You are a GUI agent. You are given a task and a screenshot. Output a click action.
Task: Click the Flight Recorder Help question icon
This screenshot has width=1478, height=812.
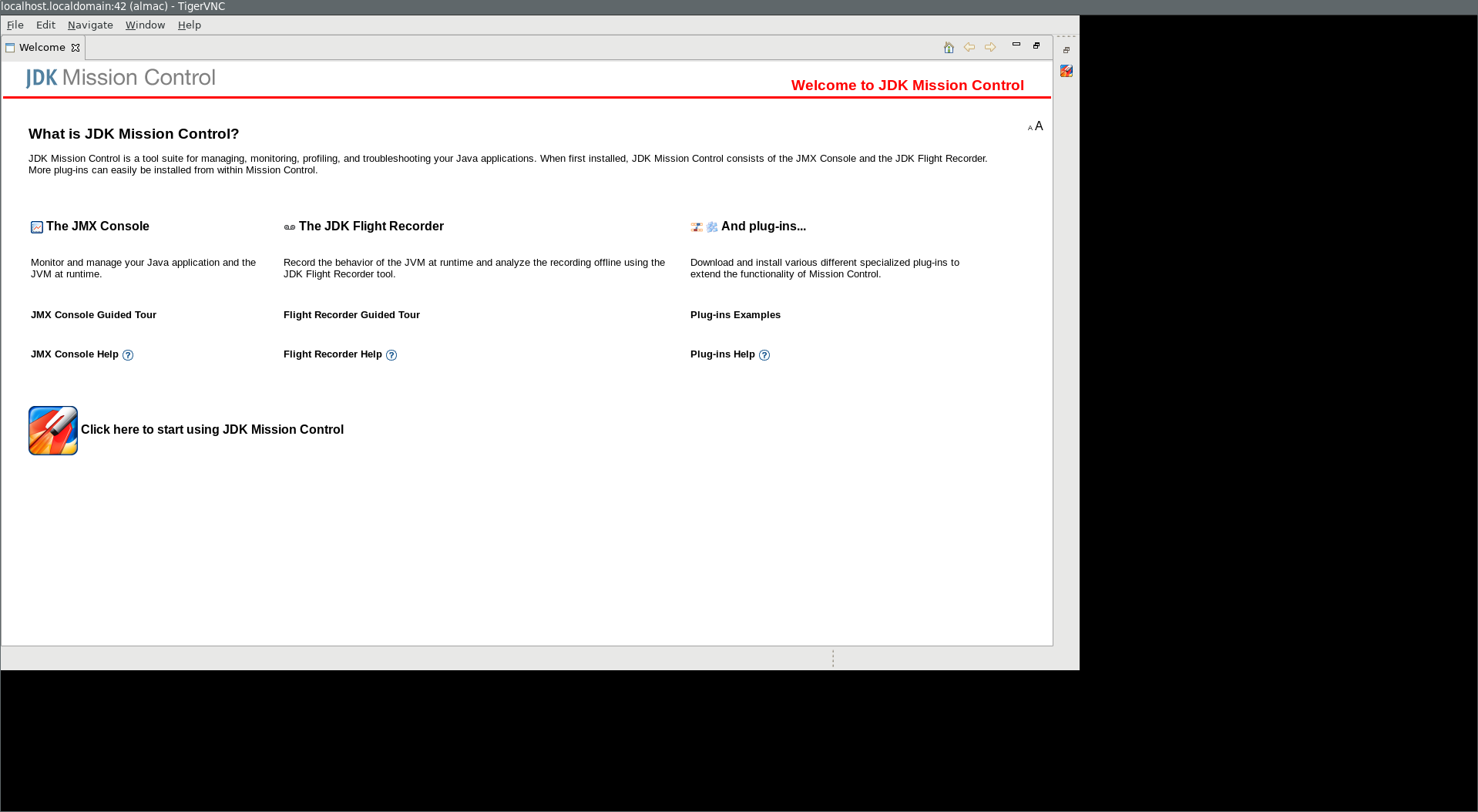pos(391,355)
